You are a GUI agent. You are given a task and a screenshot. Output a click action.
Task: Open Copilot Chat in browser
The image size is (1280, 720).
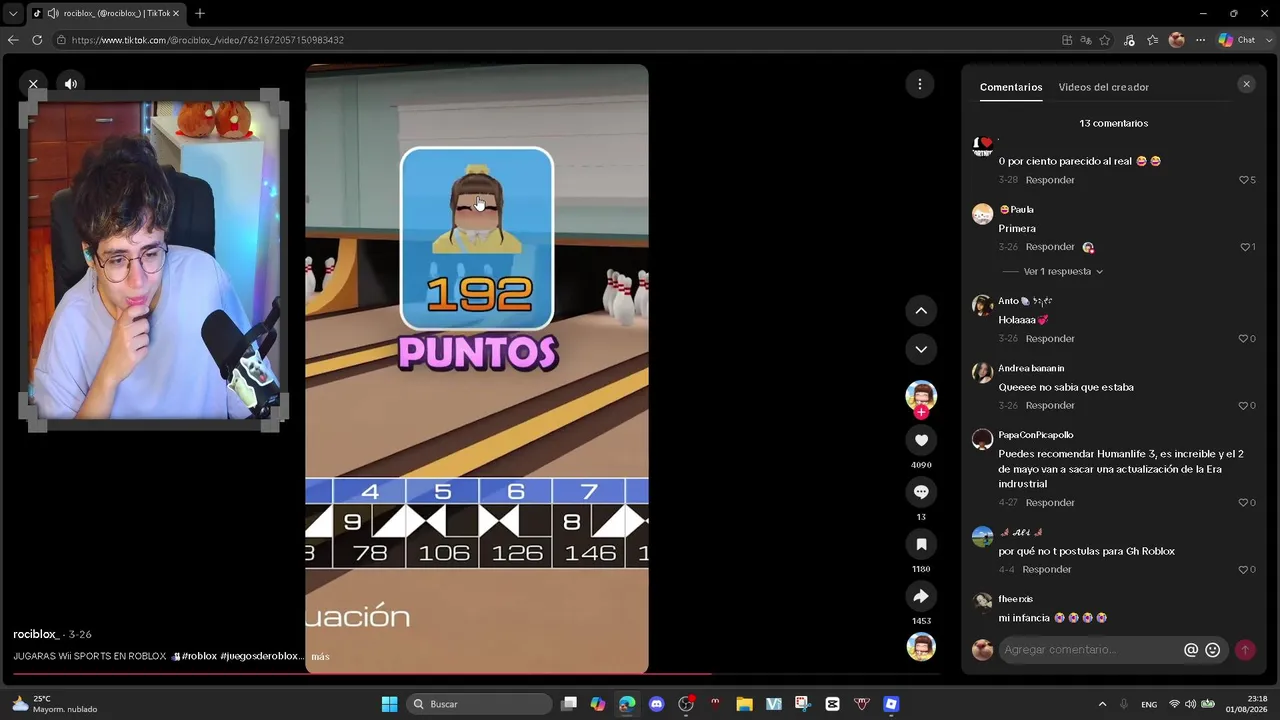(1236, 40)
